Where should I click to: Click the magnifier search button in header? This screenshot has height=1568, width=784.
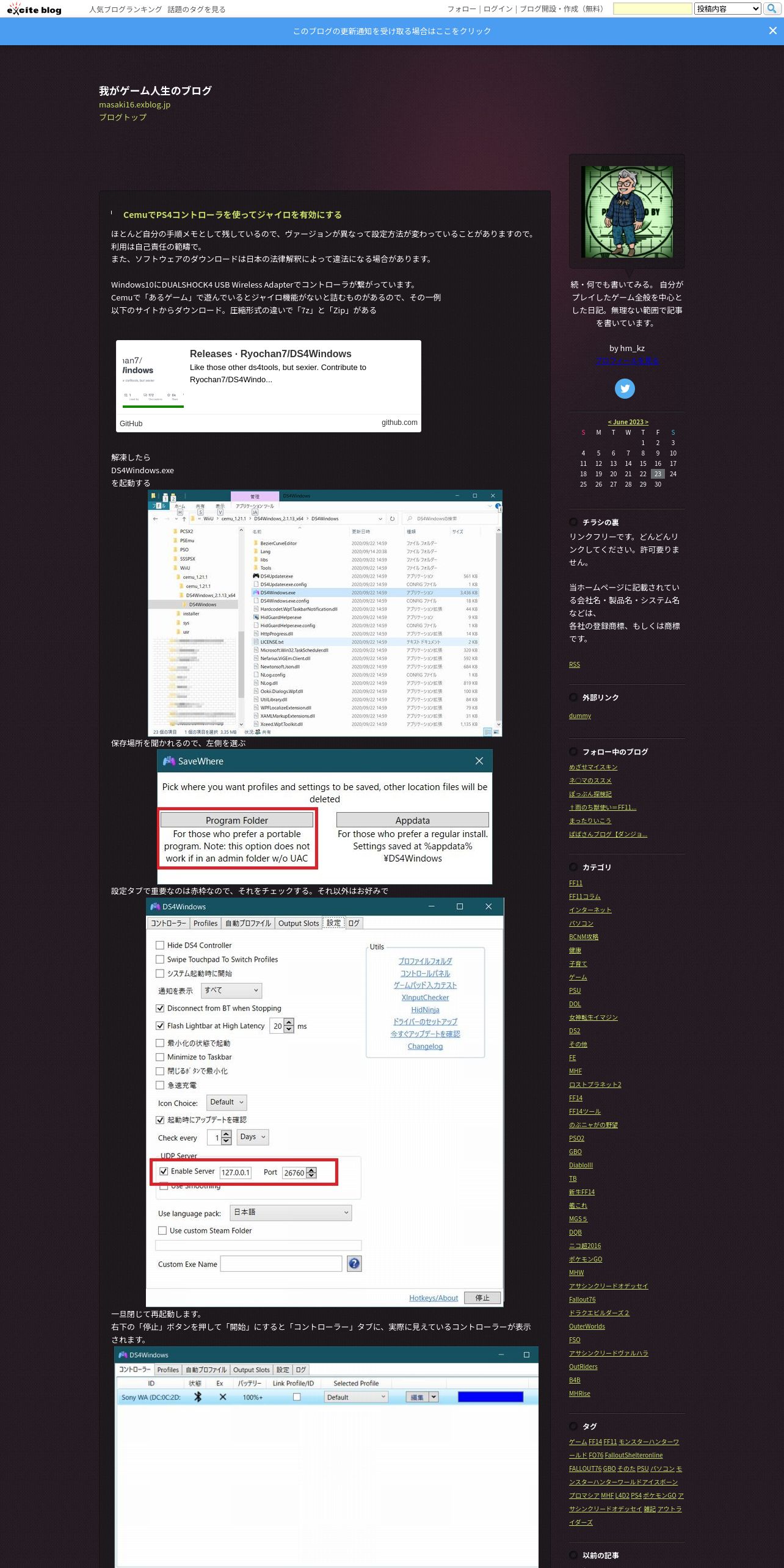pyautogui.click(x=772, y=9)
